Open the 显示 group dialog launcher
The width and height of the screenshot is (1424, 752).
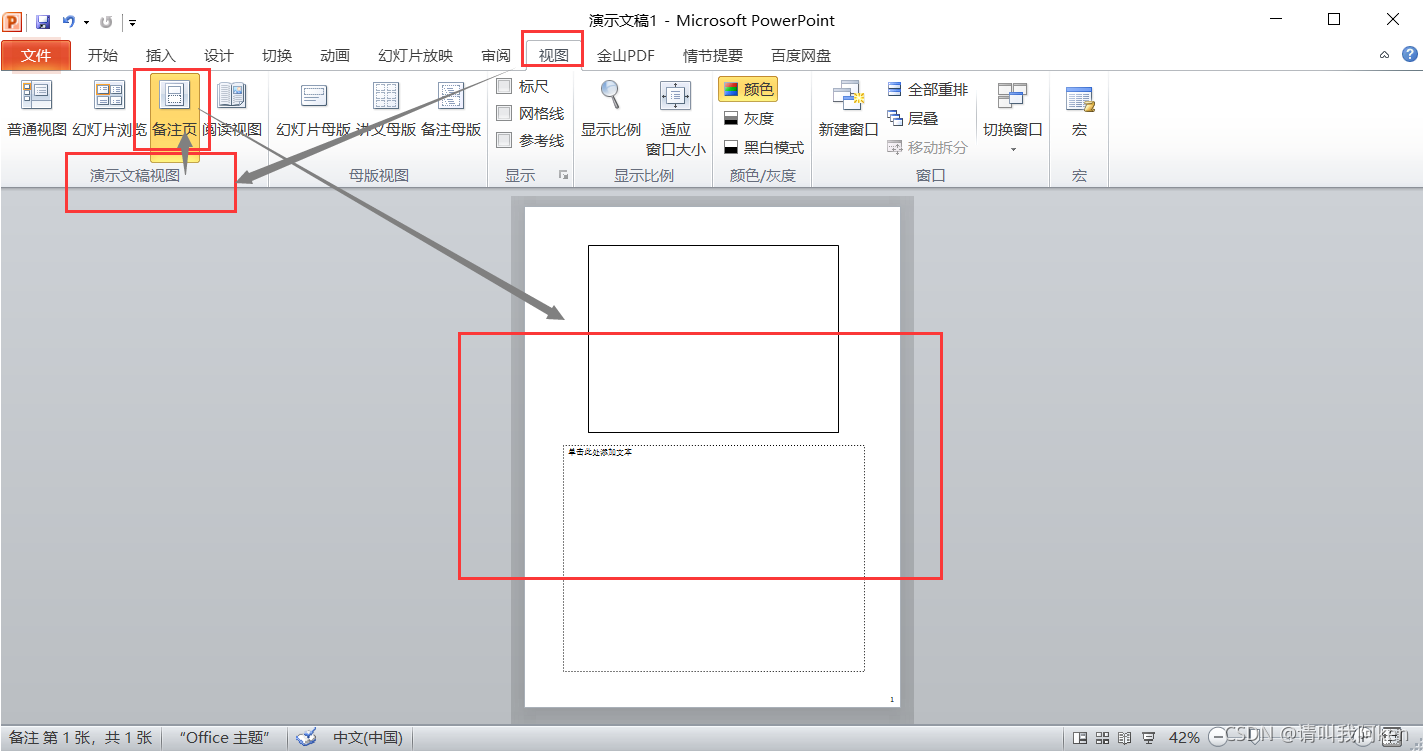(x=563, y=175)
